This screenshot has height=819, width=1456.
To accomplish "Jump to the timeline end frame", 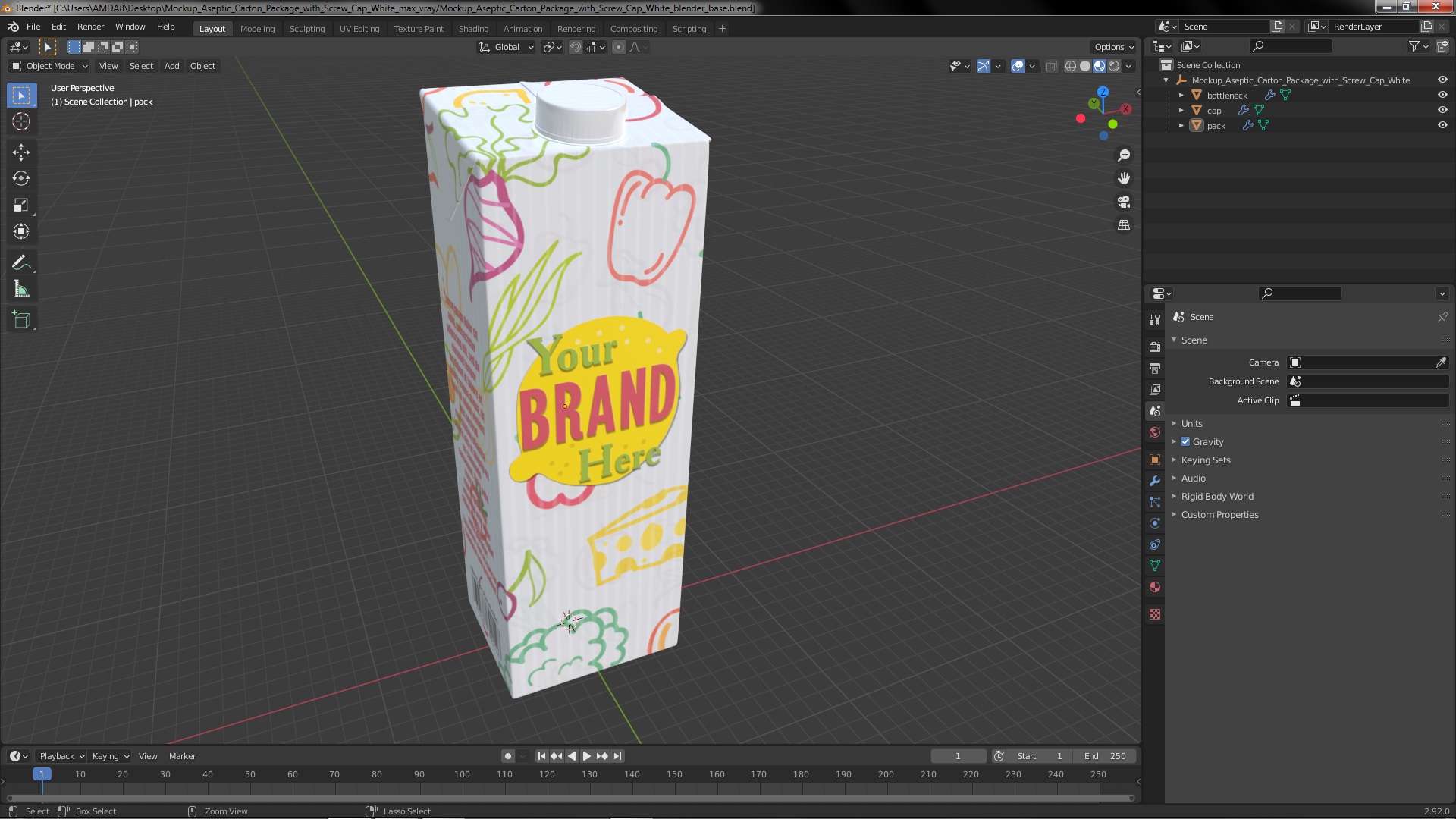I will (x=617, y=756).
